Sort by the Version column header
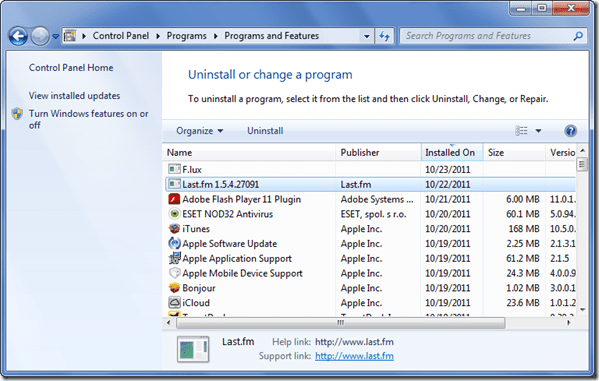 coord(561,152)
